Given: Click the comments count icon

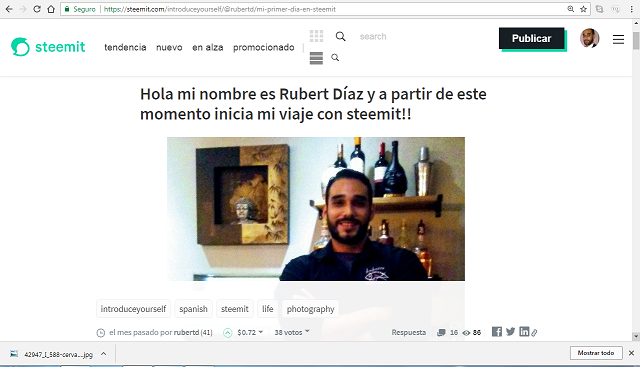Looking at the screenshot, I should click(x=441, y=333).
